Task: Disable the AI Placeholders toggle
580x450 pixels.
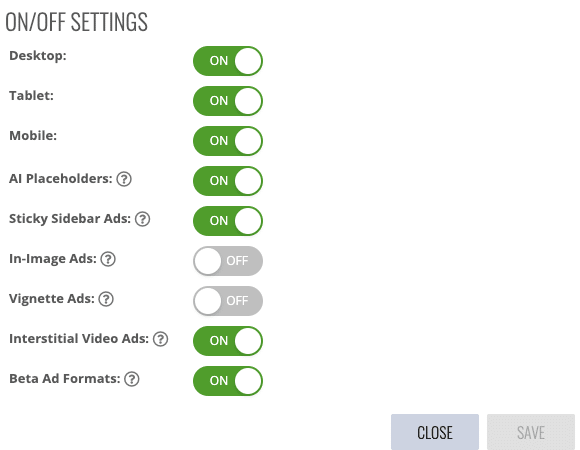Action: pos(228,181)
